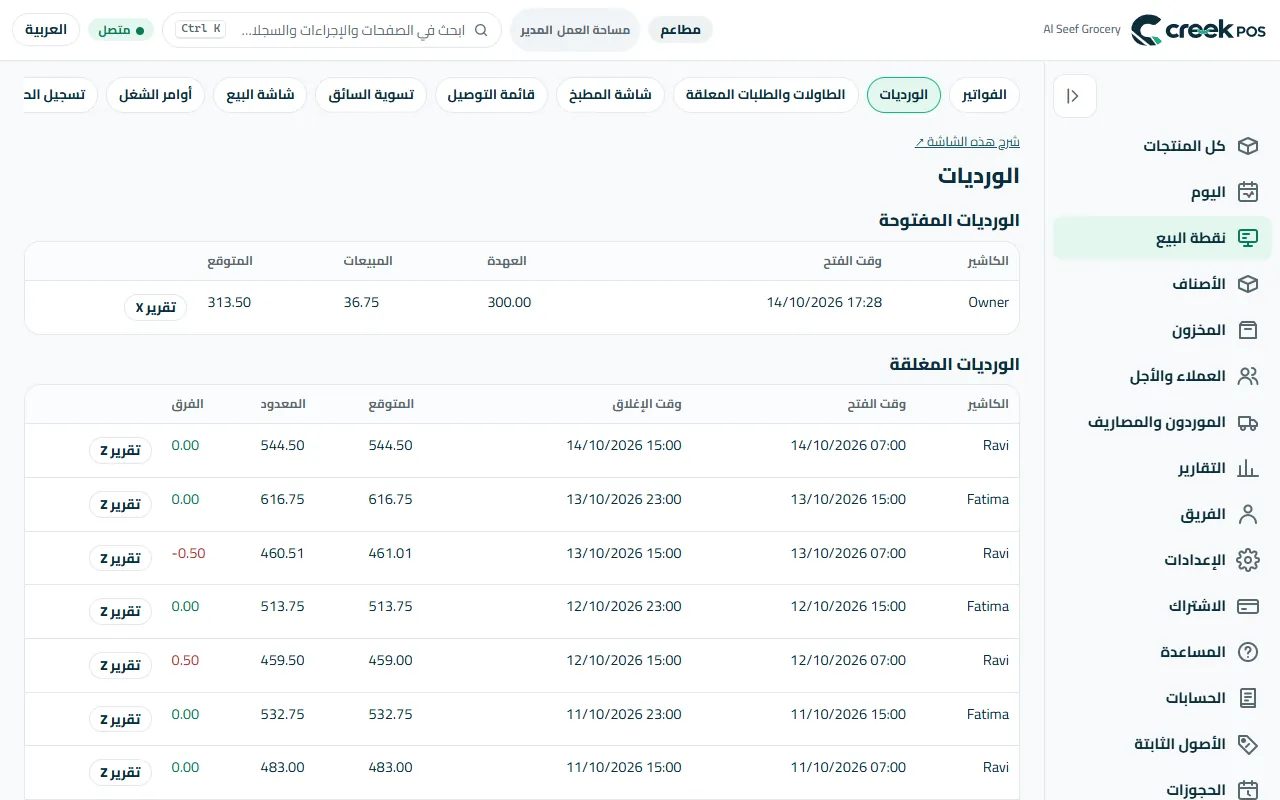The image size is (1280, 800).
Task: Click the inventory archive icon
Action: [1247, 330]
